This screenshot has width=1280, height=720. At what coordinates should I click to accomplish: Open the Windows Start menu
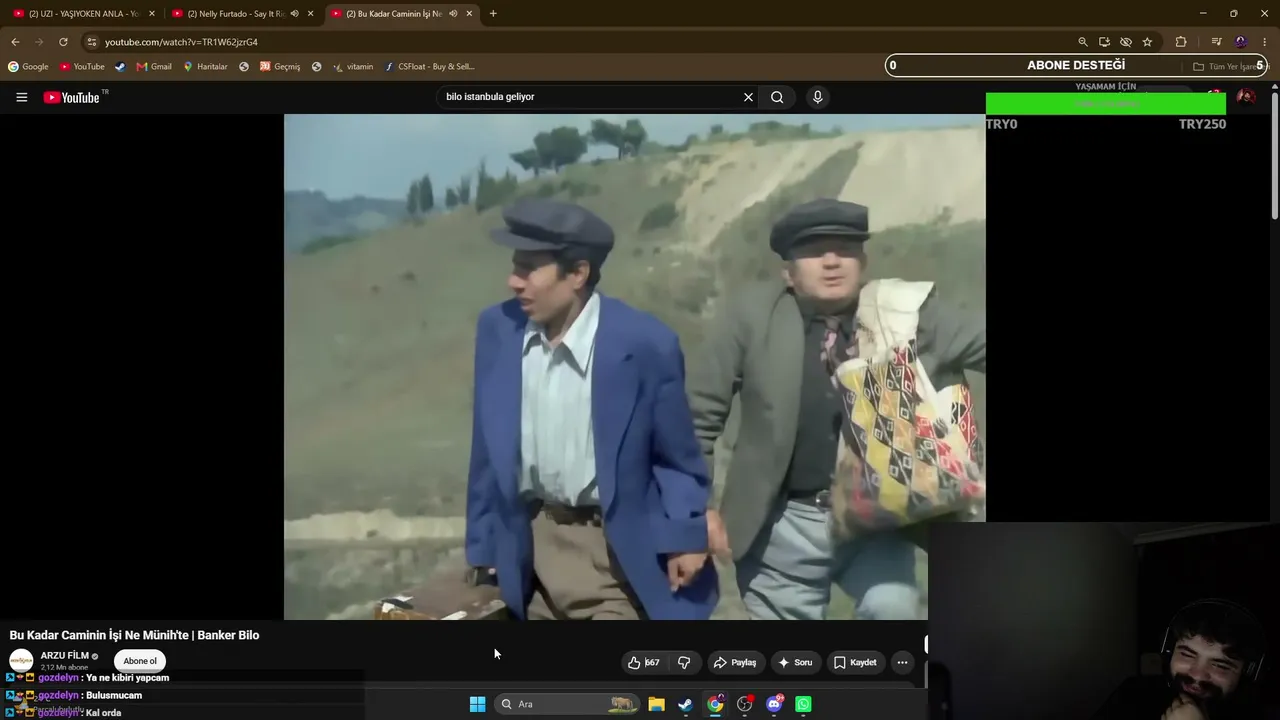(x=478, y=704)
